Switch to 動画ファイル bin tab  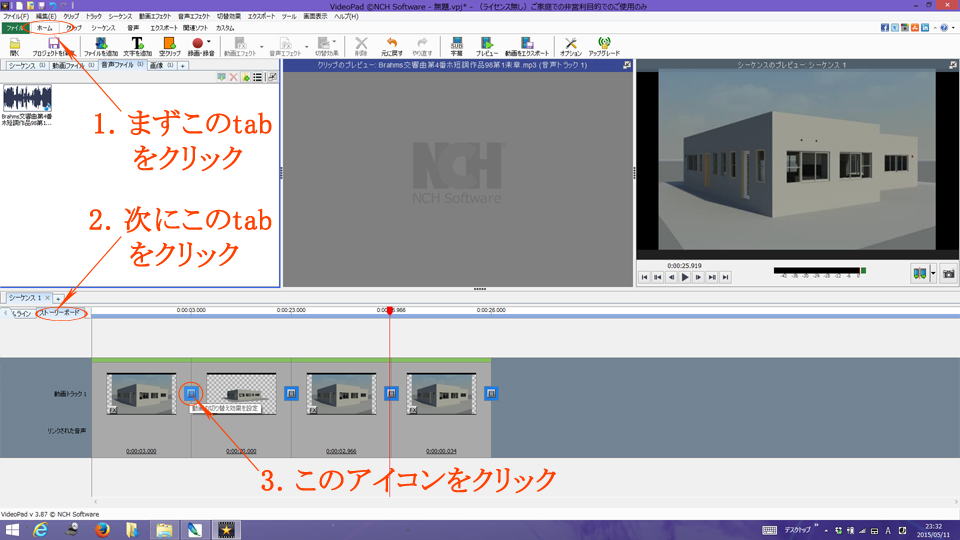click(x=72, y=66)
